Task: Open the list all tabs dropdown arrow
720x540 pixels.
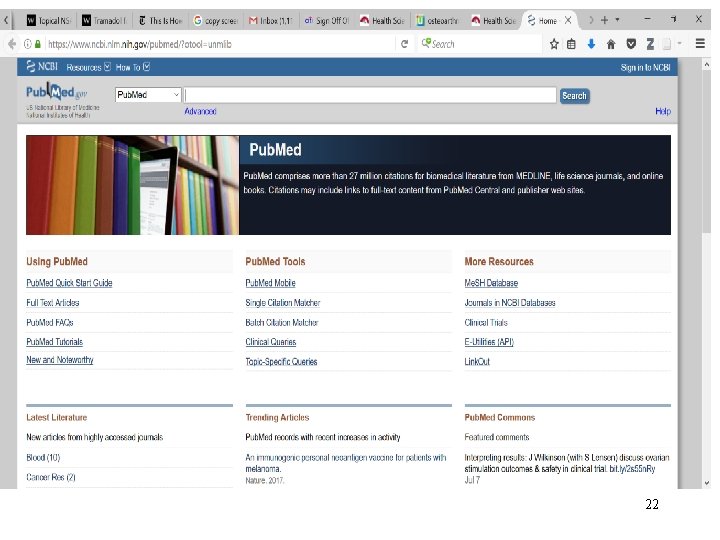Action: coord(617,20)
